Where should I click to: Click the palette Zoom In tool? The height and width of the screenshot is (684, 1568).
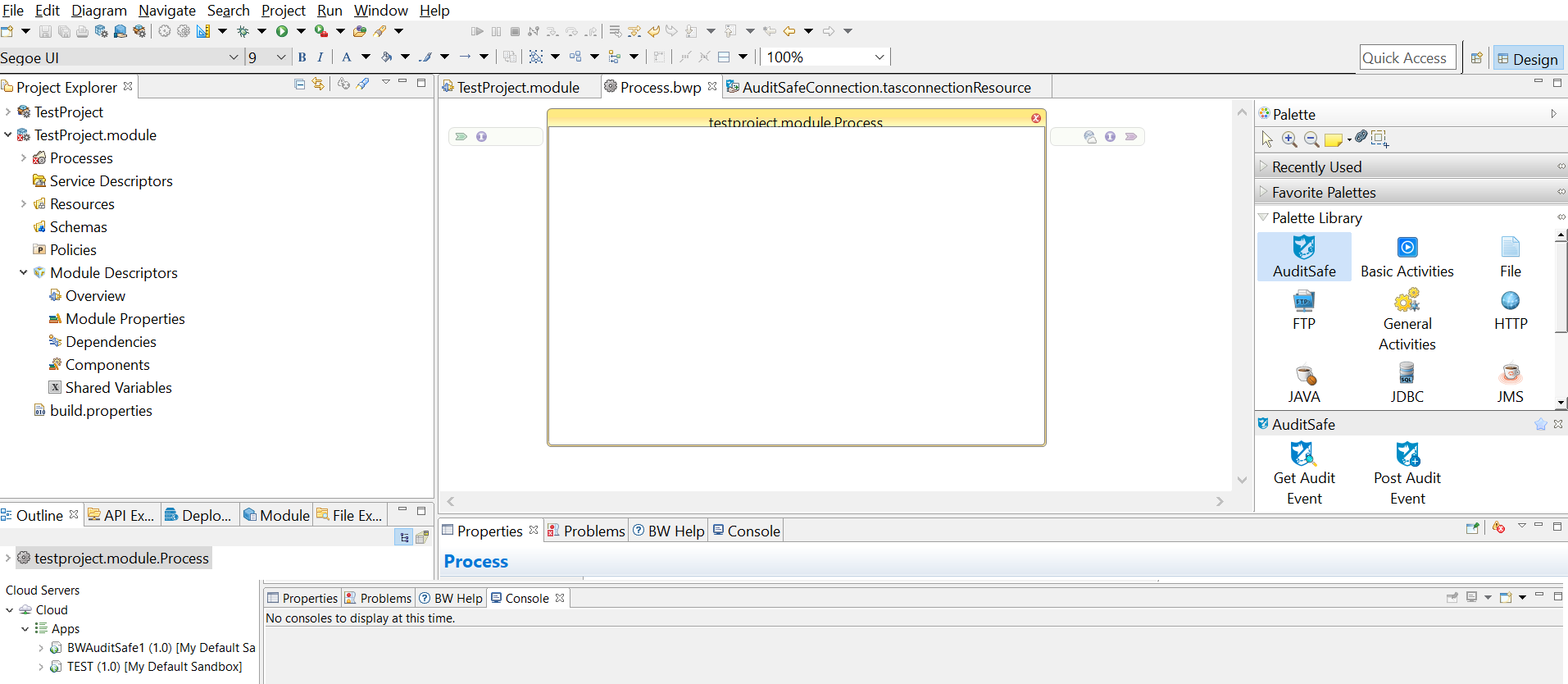coord(1289,139)
